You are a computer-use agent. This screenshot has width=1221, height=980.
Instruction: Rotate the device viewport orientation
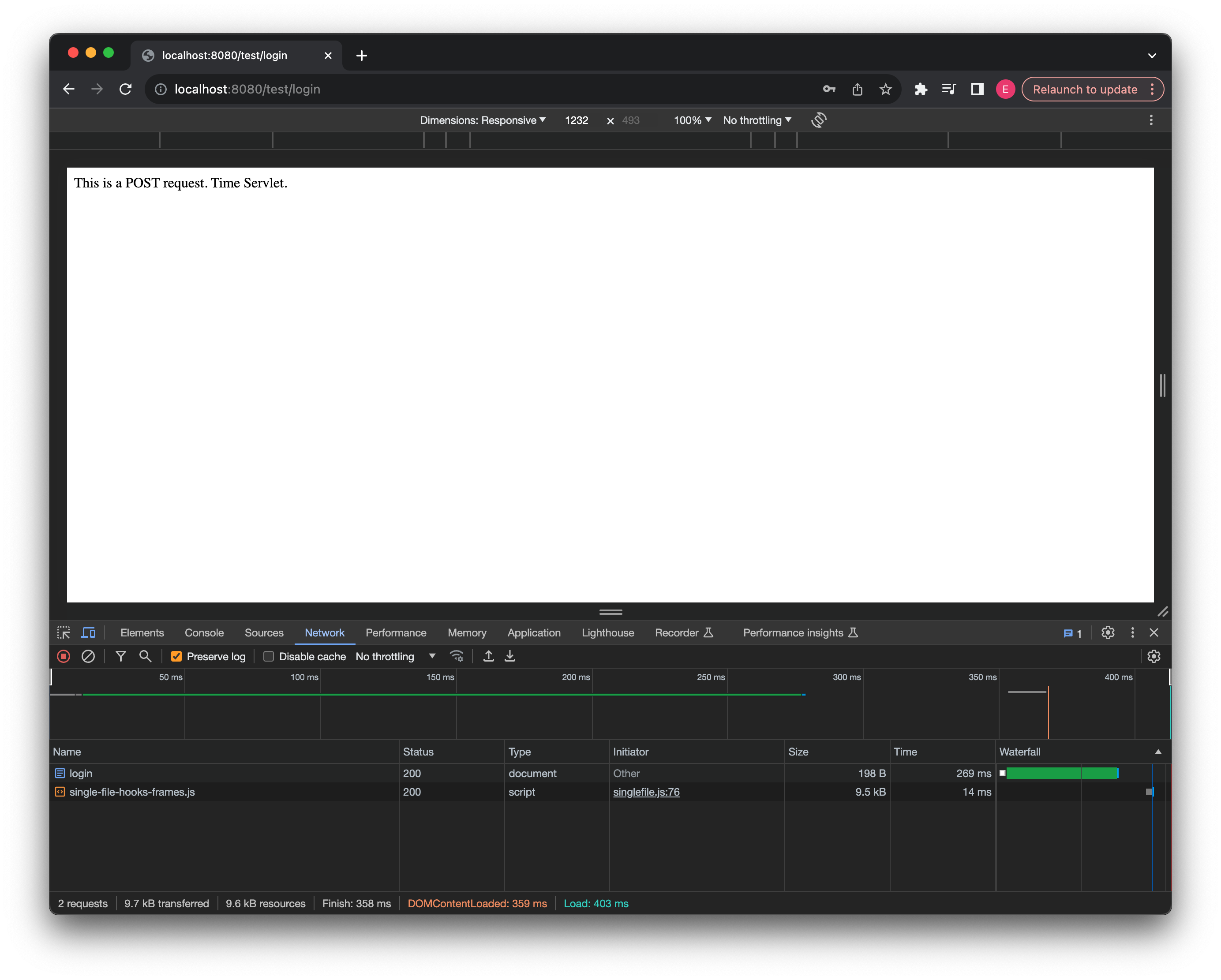[818, 120]
